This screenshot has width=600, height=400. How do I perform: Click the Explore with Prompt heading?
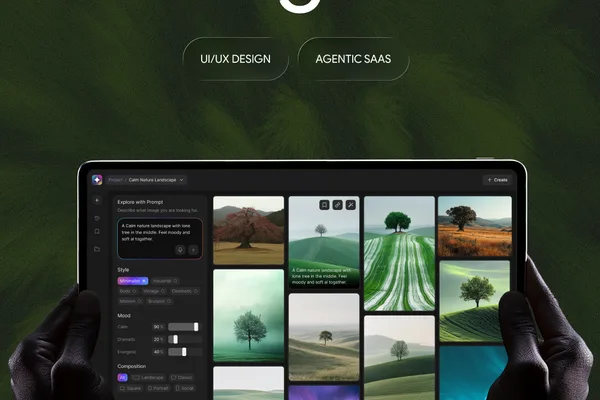point(140,202)
